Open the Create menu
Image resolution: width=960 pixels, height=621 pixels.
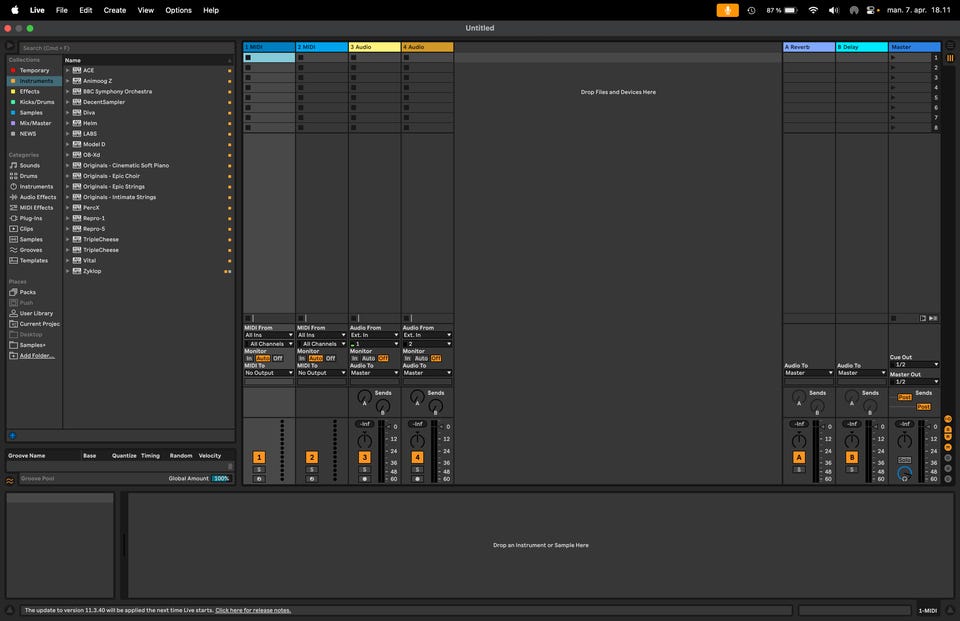click(115, 10)
